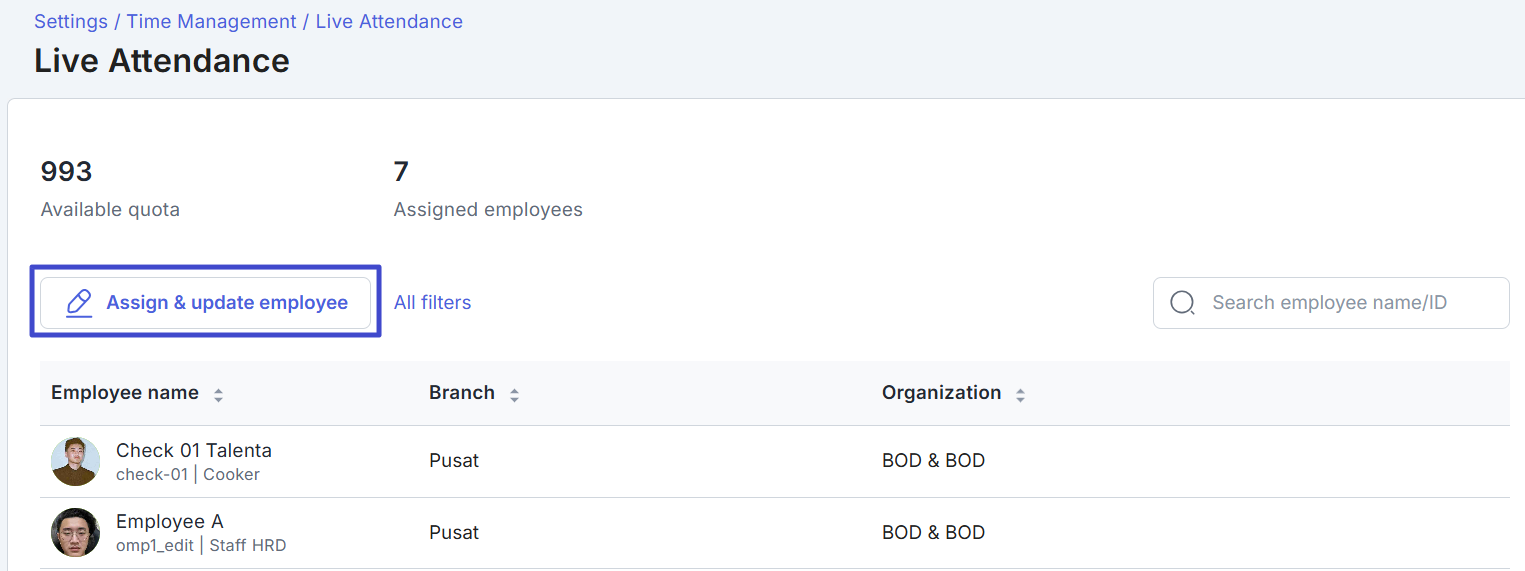Open Employee A's avatar picture
Image resolution: width=1525 pixels, height=571 pixels.
tap(75, 532)
